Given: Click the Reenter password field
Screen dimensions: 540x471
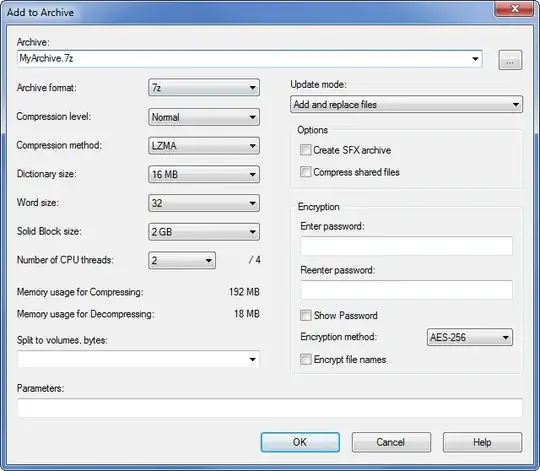Looking at the screenshot, I should click(x=406, y=290).
